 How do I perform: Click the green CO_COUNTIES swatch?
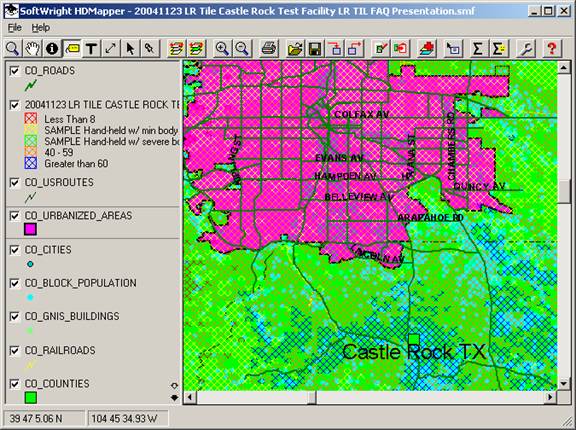click(x=30, y=398)
